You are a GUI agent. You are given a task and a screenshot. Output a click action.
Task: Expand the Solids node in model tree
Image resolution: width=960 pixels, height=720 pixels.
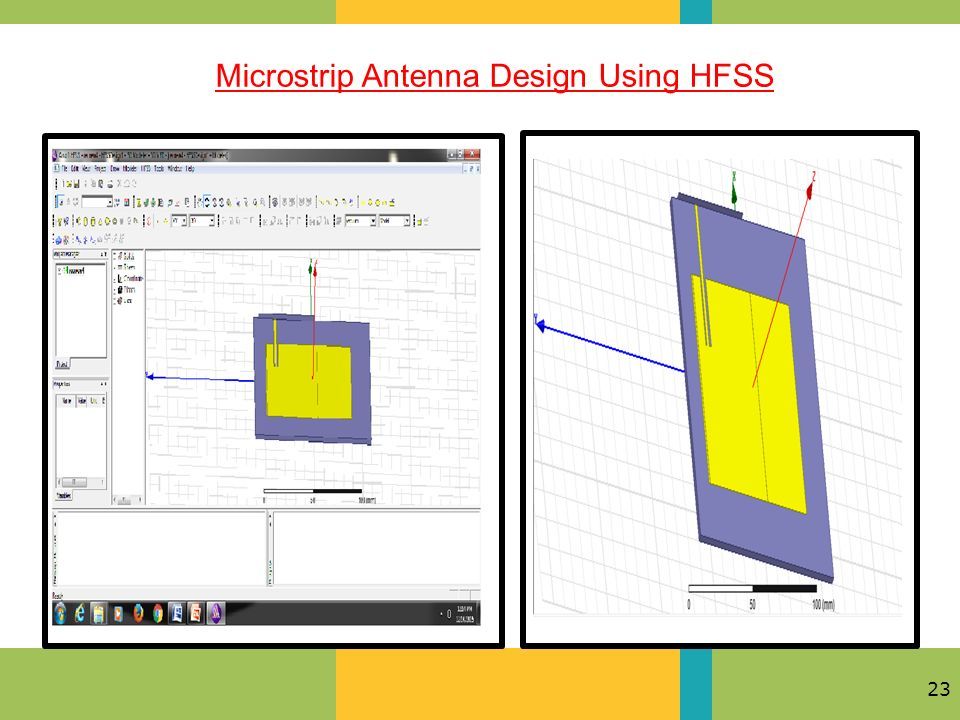(114, 255)
